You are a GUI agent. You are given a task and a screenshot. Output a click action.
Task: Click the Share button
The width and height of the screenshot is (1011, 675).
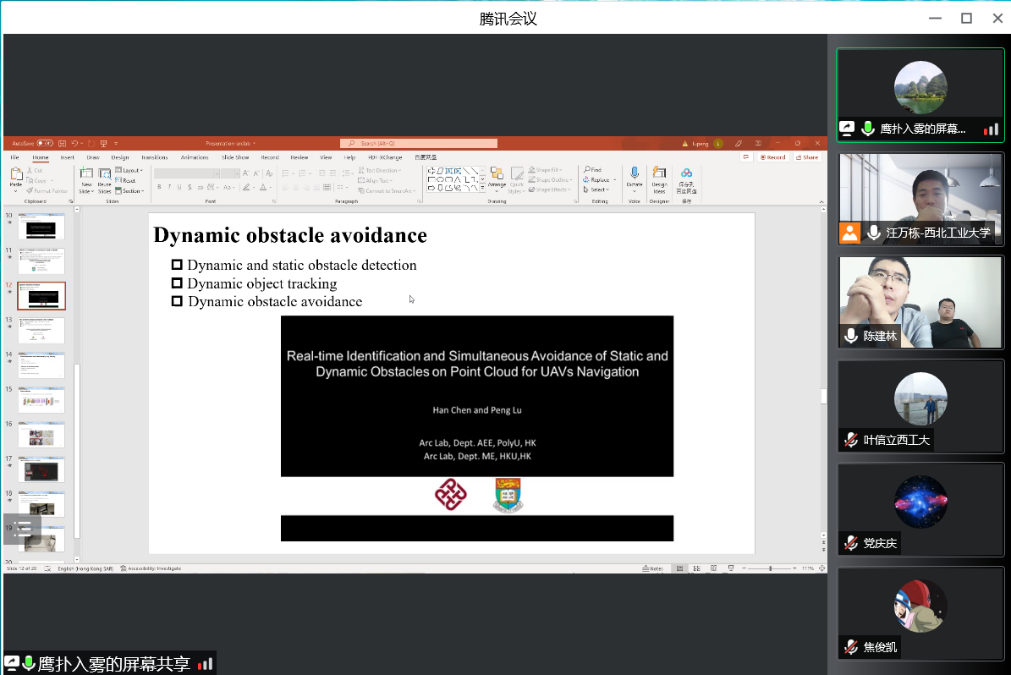pos(807,157)
